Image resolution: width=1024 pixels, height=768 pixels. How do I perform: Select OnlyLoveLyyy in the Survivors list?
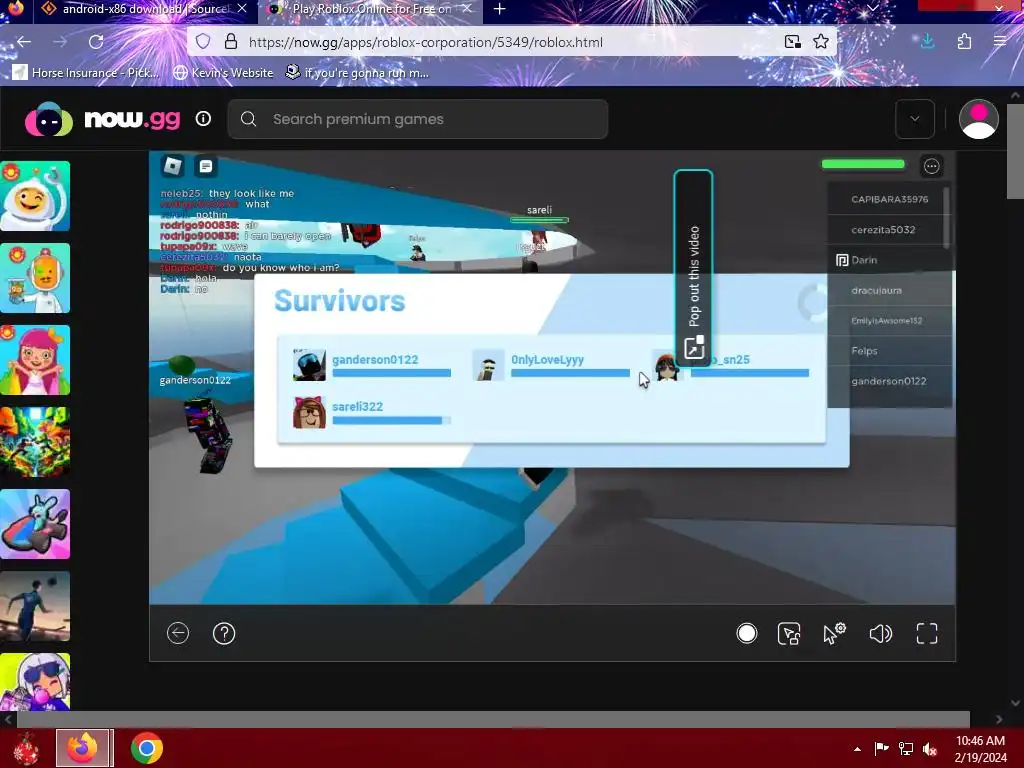(x=551, y=366)
